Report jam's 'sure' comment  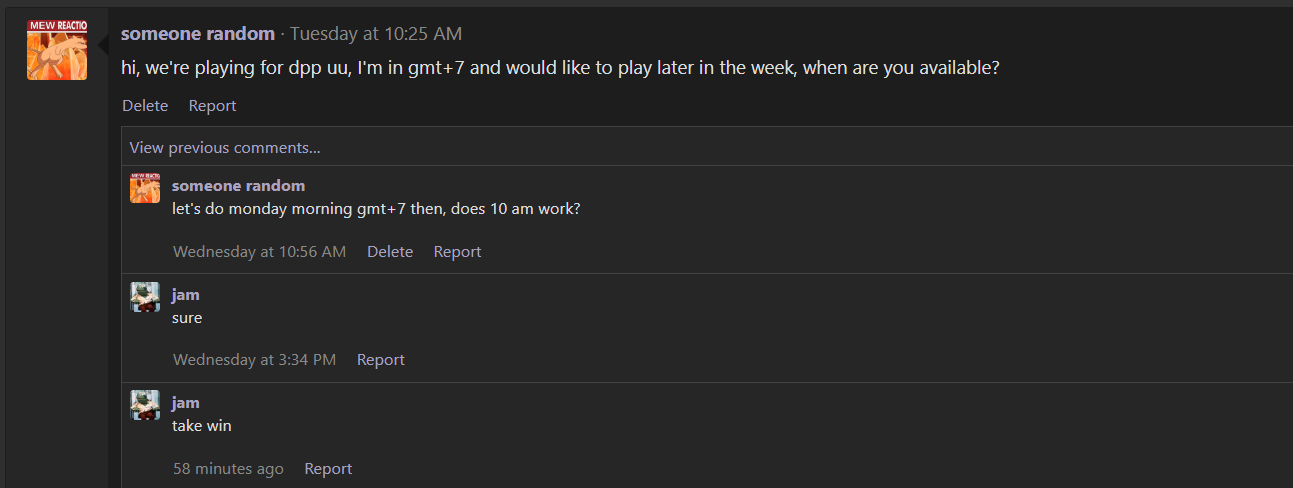(381, 360)
